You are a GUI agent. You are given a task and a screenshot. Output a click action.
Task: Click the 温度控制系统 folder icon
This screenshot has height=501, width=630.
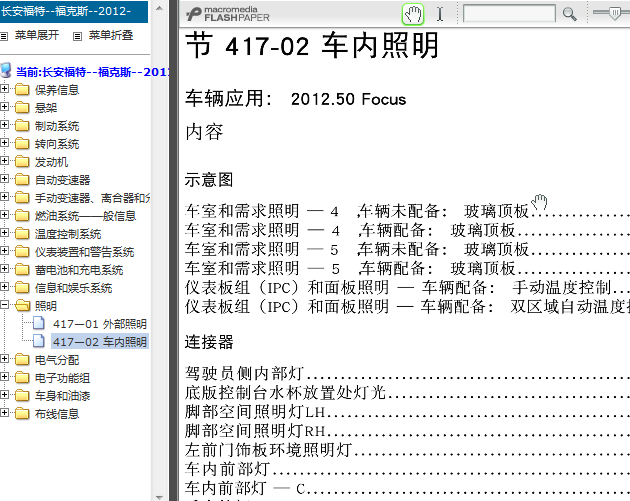point(22,233)
